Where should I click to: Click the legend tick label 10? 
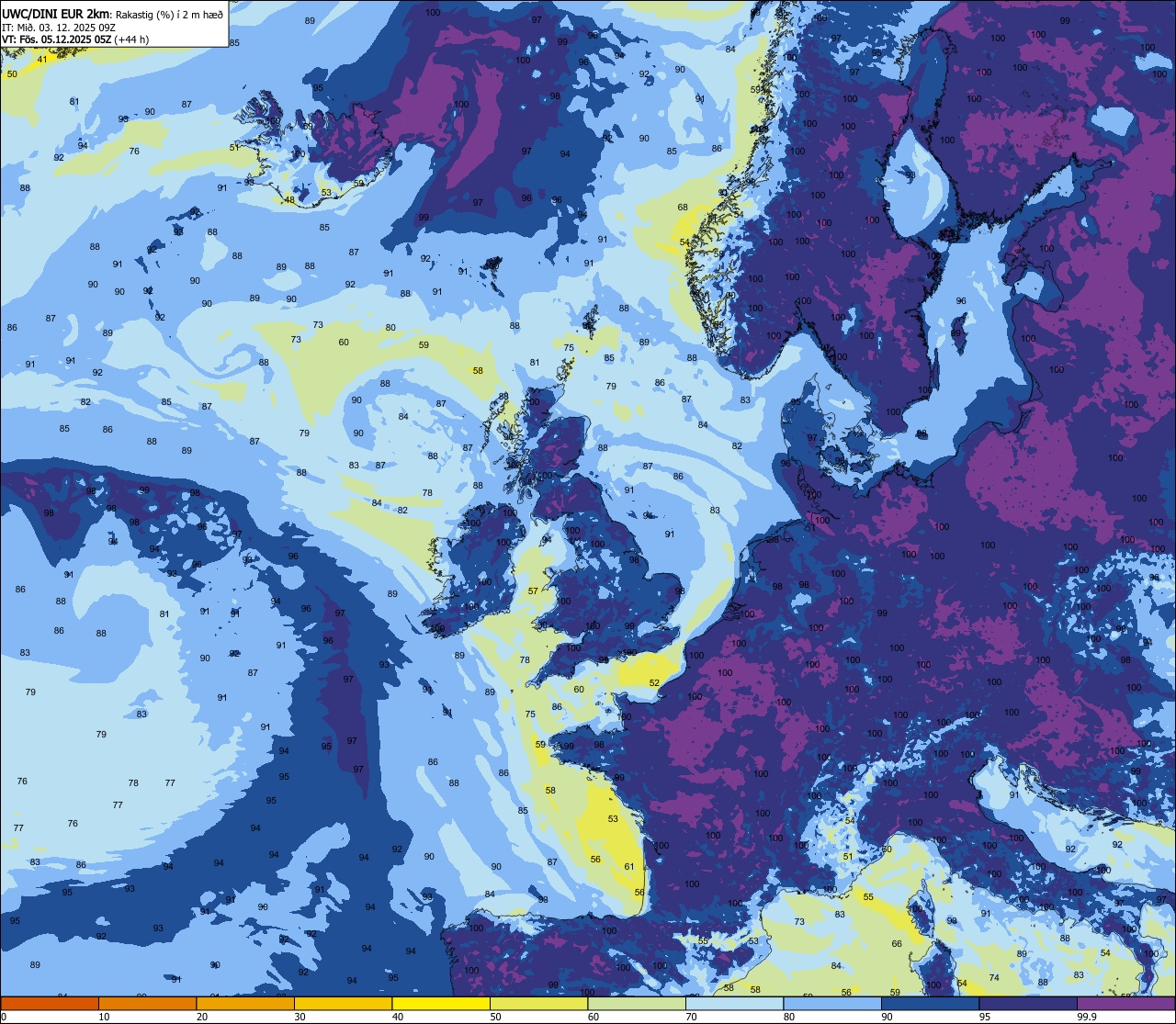pos(104,1017)
